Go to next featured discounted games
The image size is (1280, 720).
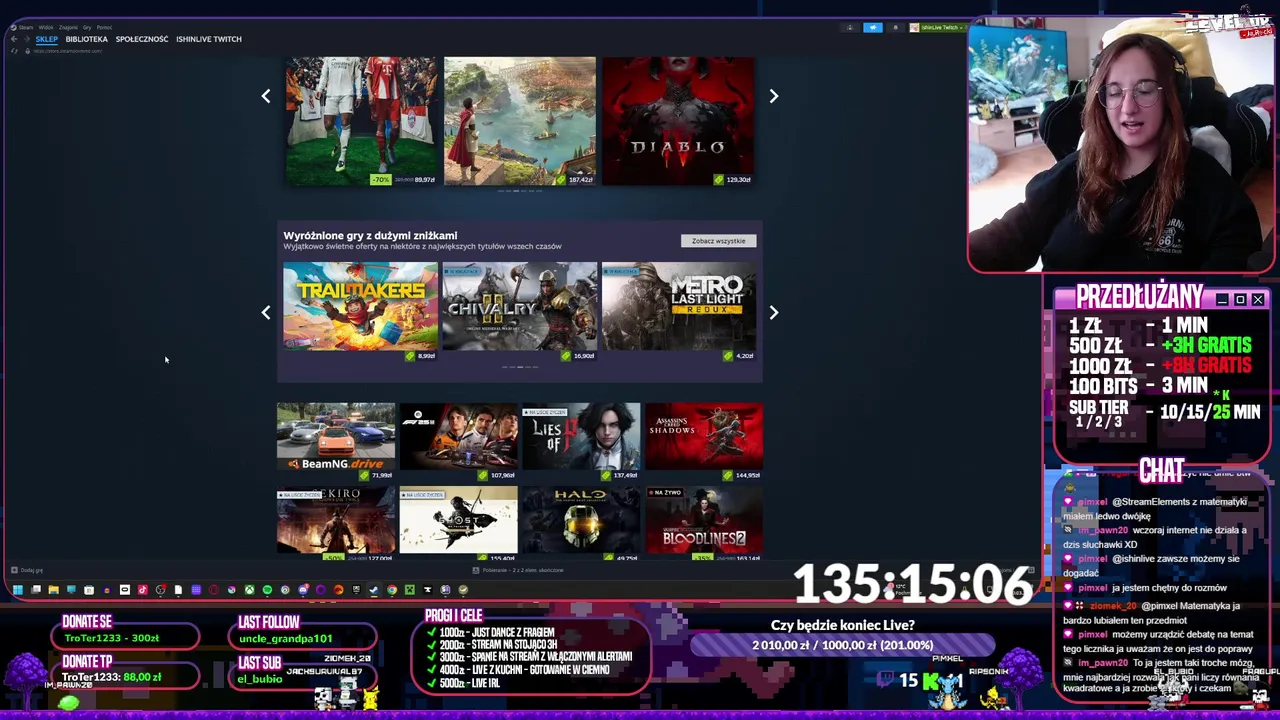point(773,312)
